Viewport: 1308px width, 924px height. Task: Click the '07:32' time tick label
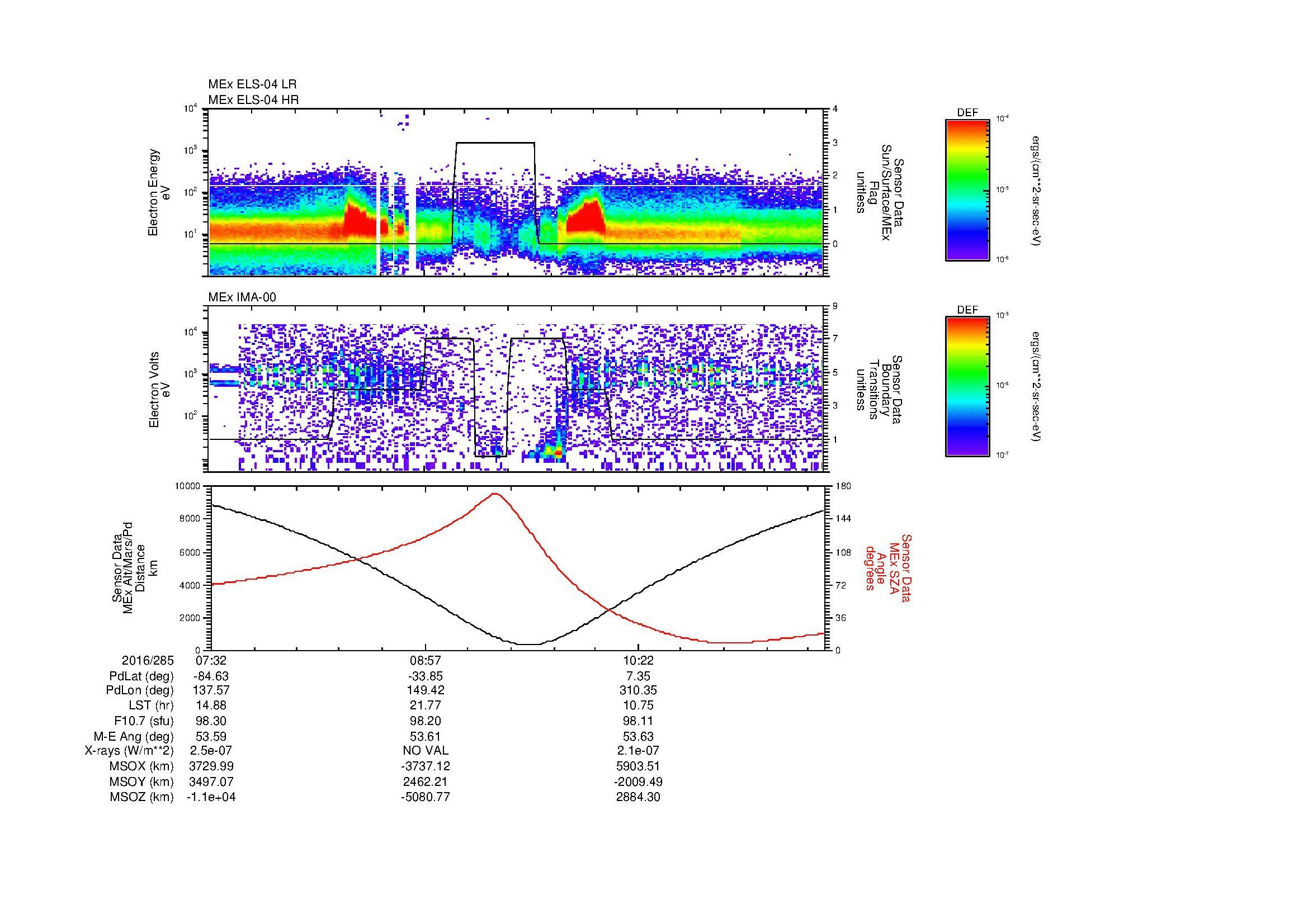click(x=211, y=661)
